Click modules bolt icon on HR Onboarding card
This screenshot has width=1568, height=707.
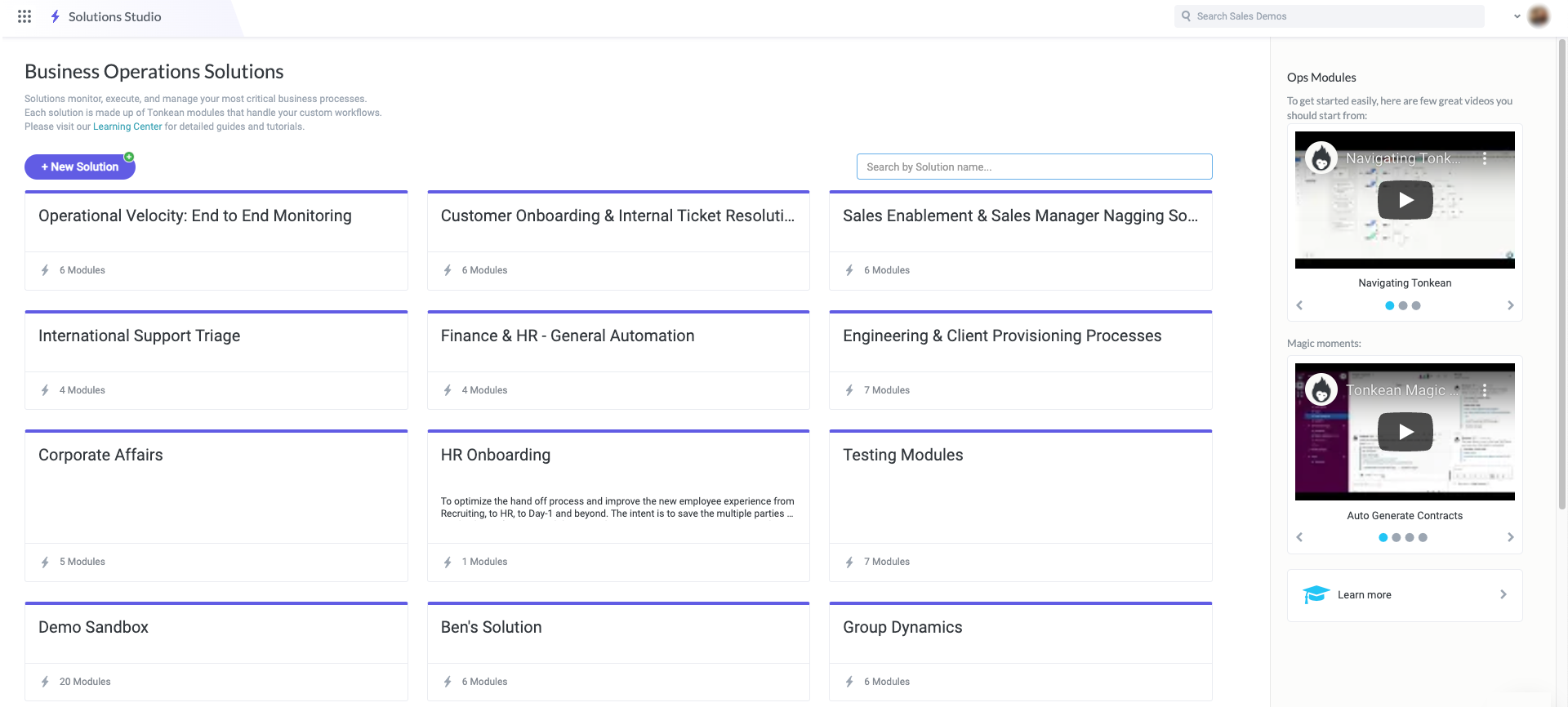click(448, 562)
